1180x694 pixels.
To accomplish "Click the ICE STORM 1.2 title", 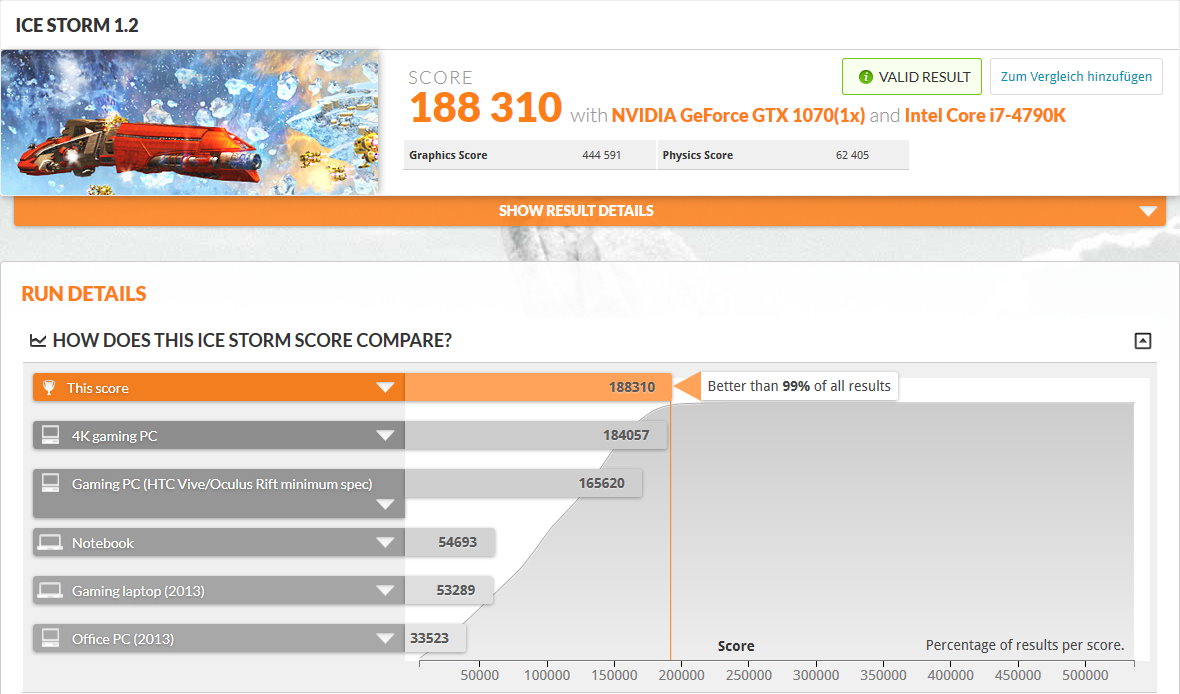I will pyautogui.click(x=77, y=25).
